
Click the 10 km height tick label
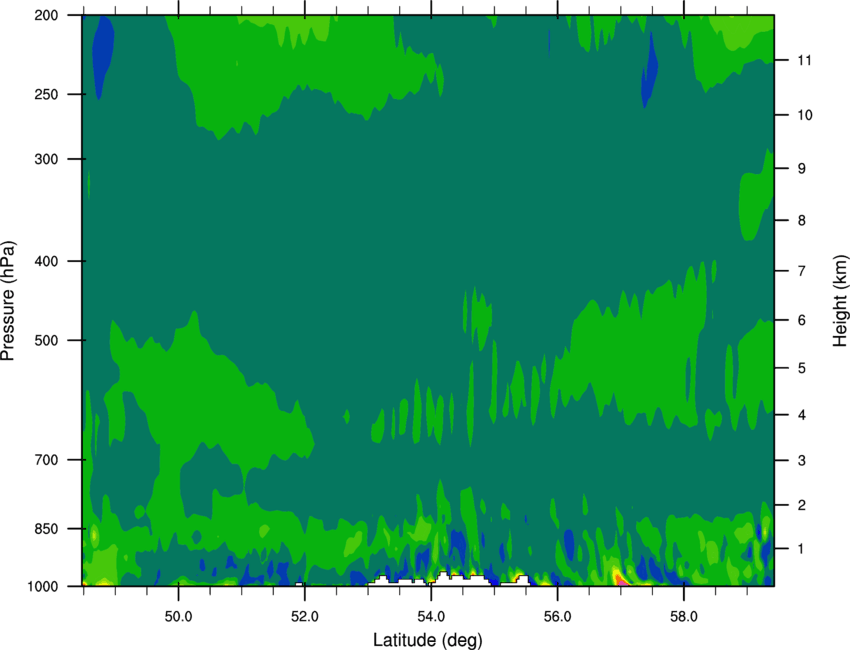tap(805, 115)
